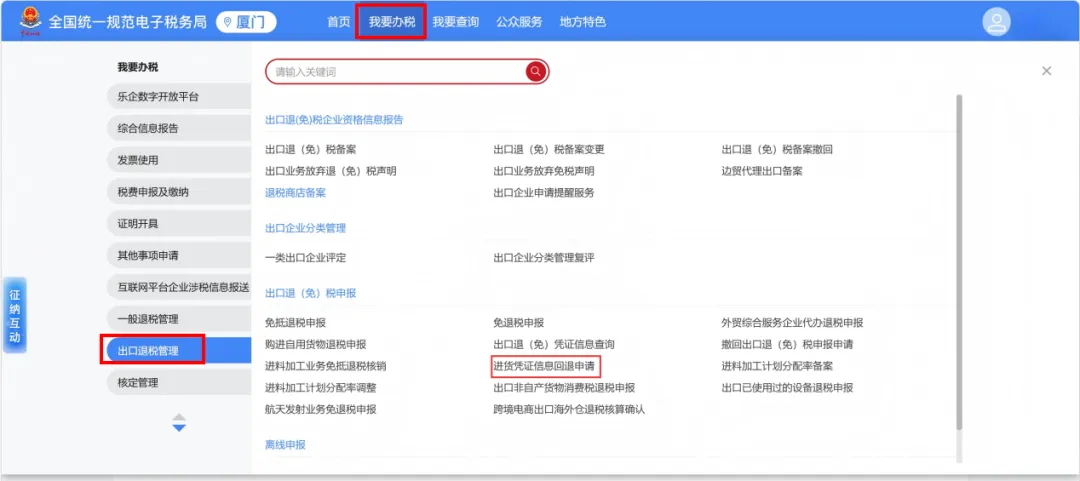Select 发票使用 in the sidebar

point(179,160)
